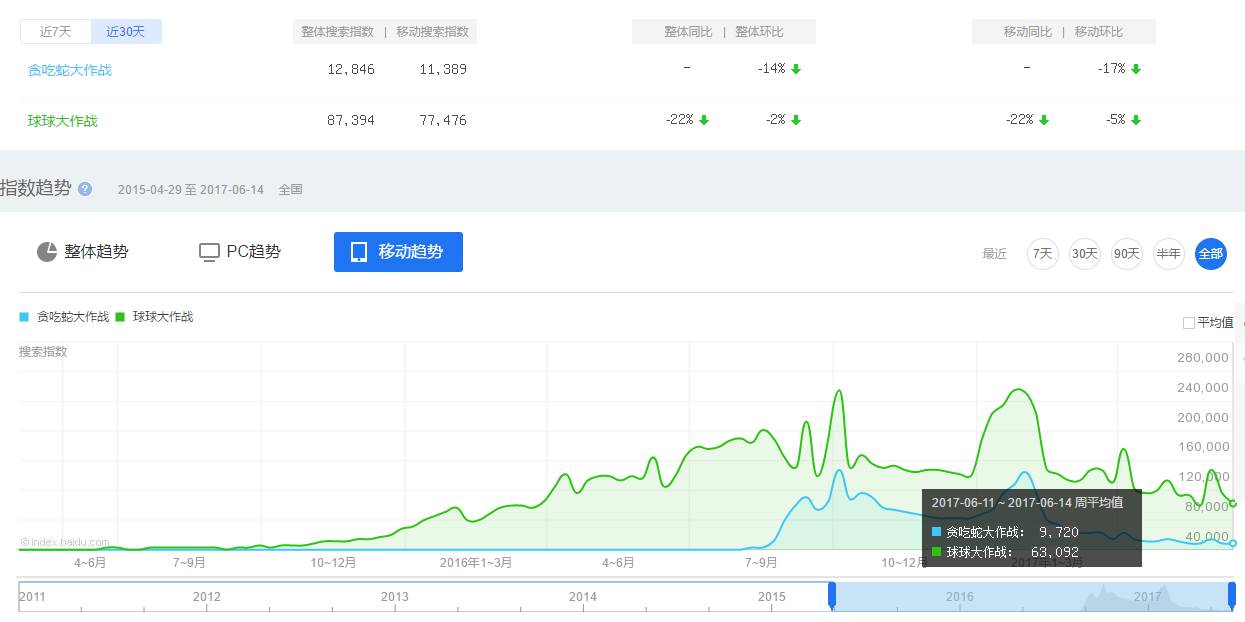
Task: Click 2013 on the bottom timeline
Action: (395, 597)
